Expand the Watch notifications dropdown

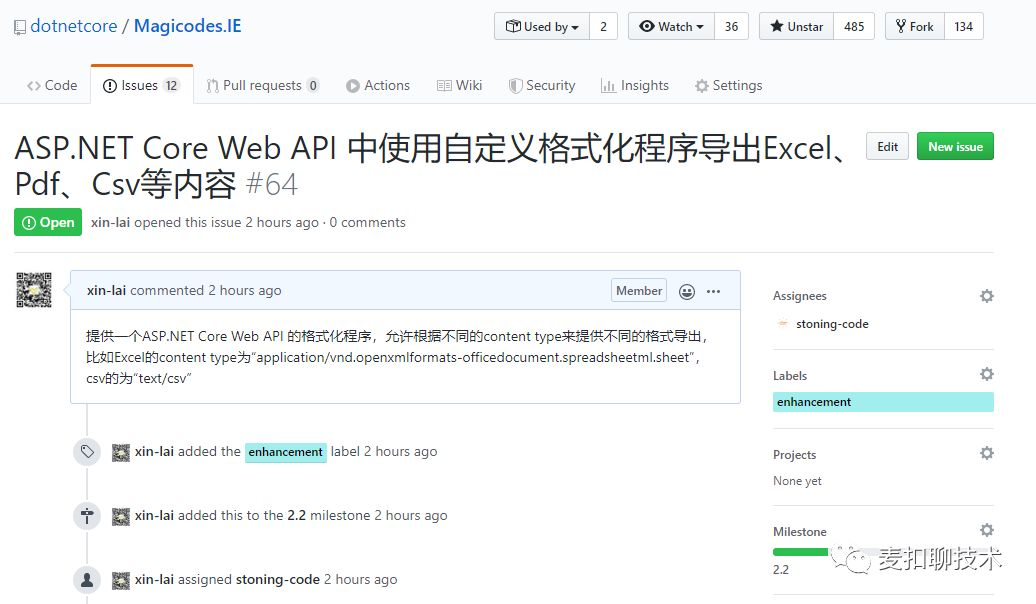click(671, 27)
